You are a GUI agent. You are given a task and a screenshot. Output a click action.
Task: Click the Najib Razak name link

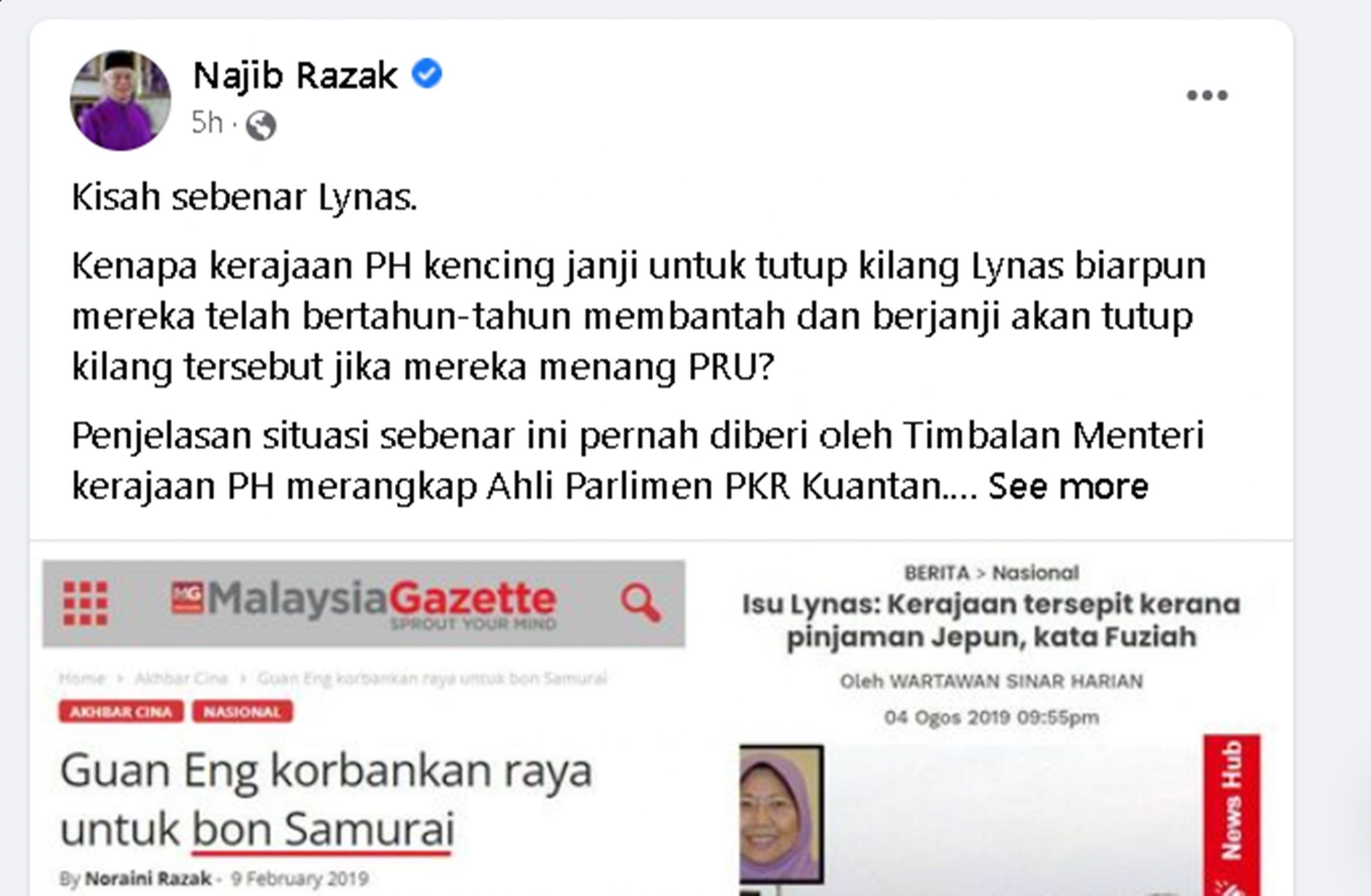pos(295,76)
